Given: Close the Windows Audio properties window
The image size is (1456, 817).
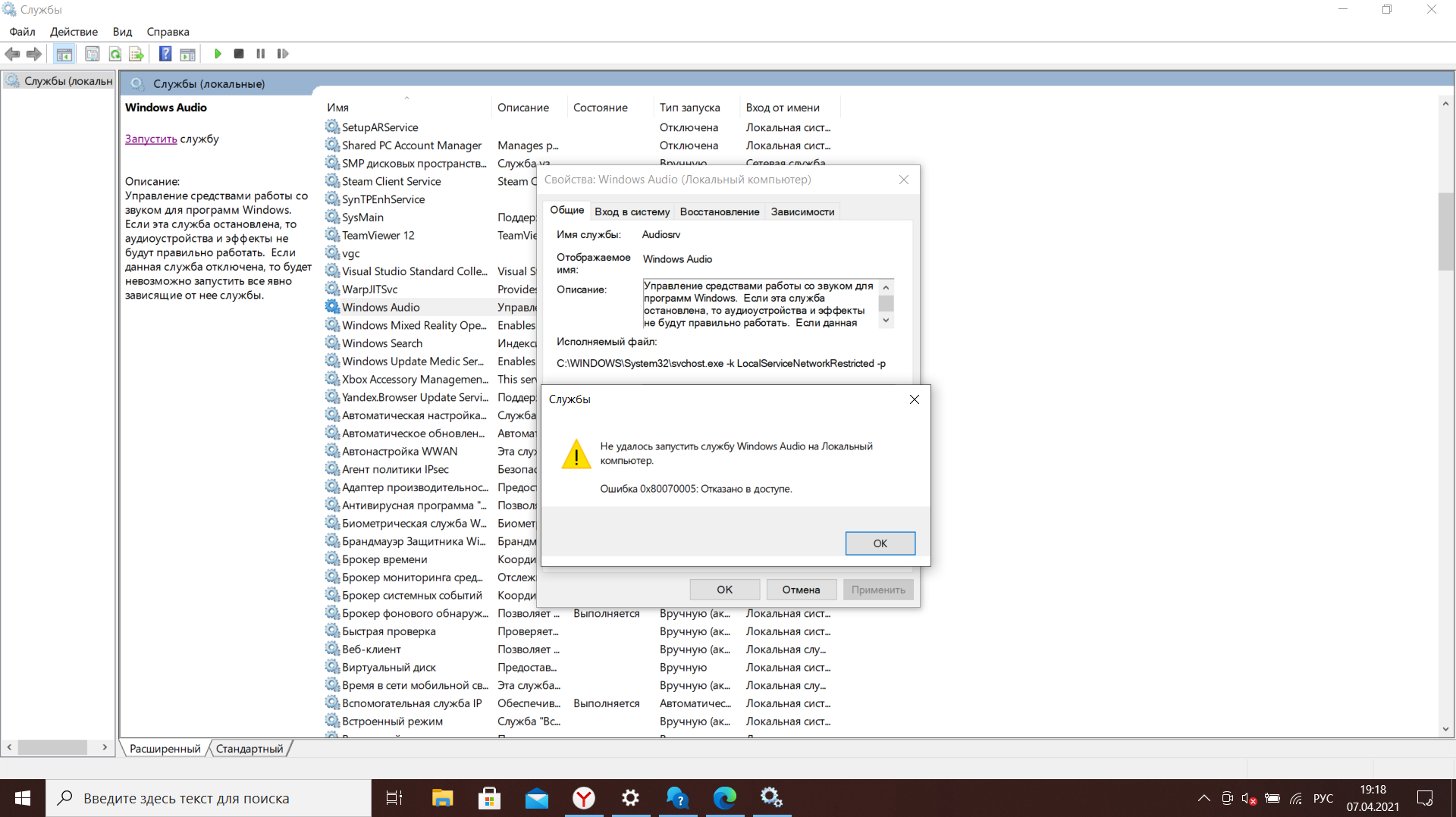Looking at the screenshot, I should coord(903,180).
